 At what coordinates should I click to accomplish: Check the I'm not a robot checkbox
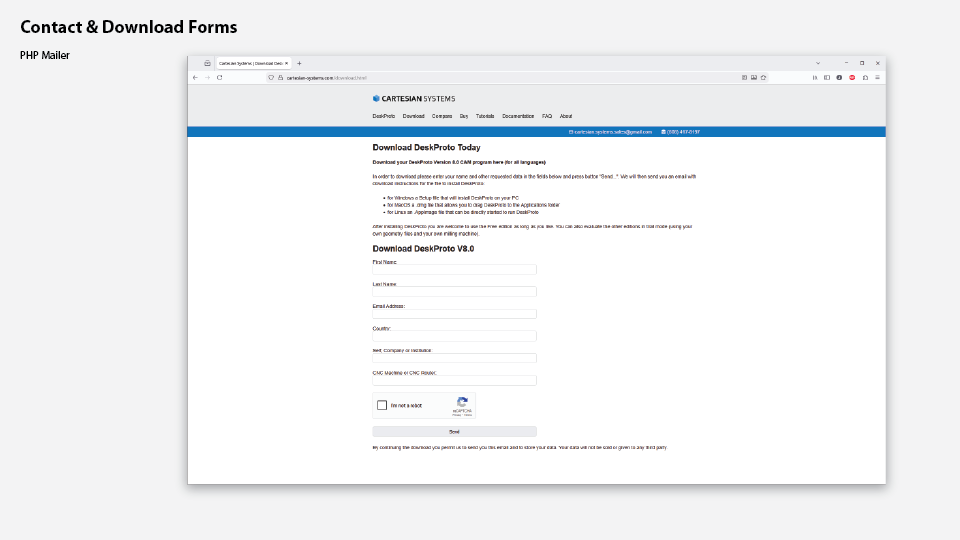[x=382, y=405]
